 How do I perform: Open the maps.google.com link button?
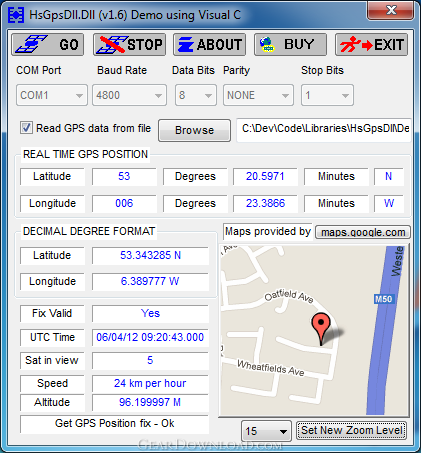363,232
